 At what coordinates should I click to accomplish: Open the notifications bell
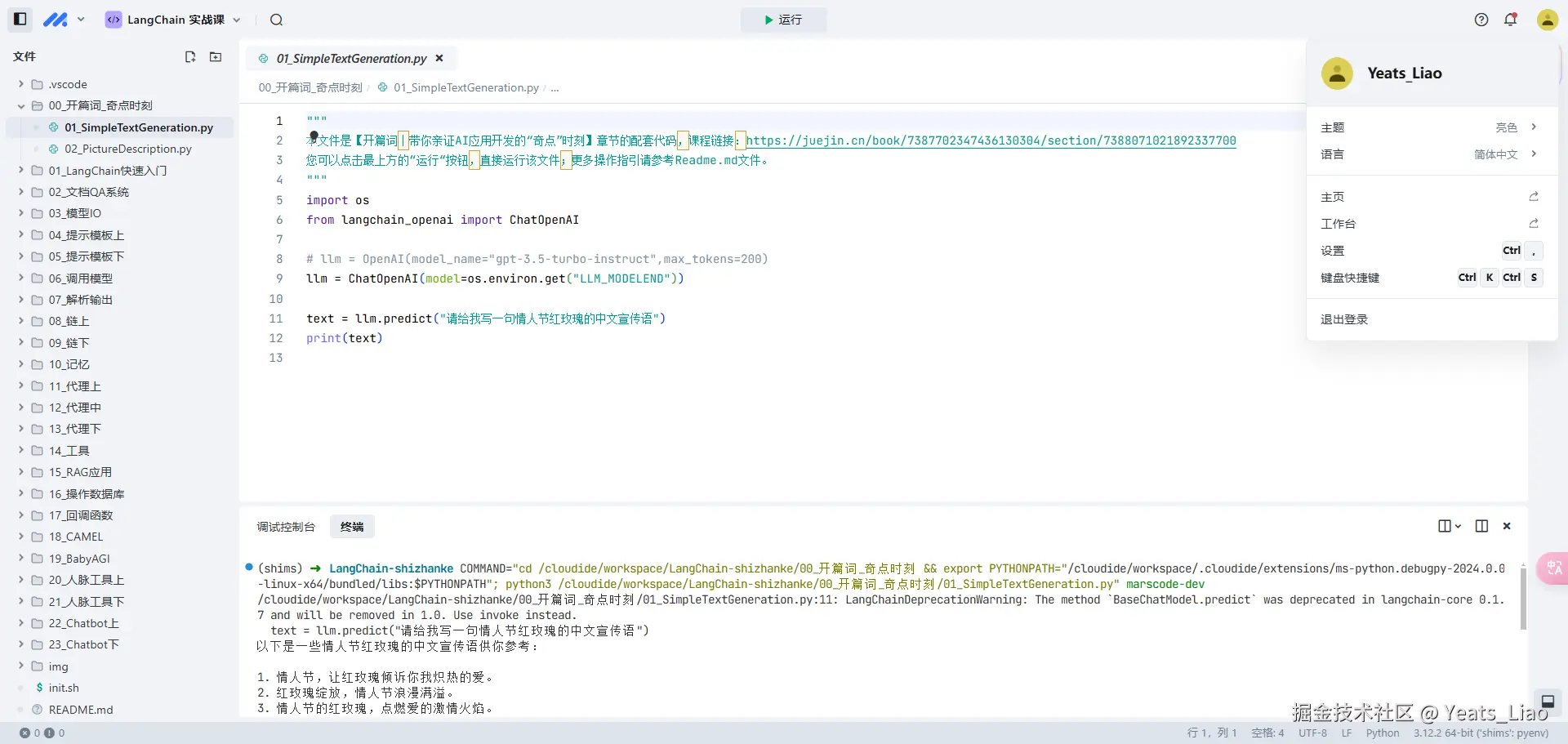coord(1511,19)
